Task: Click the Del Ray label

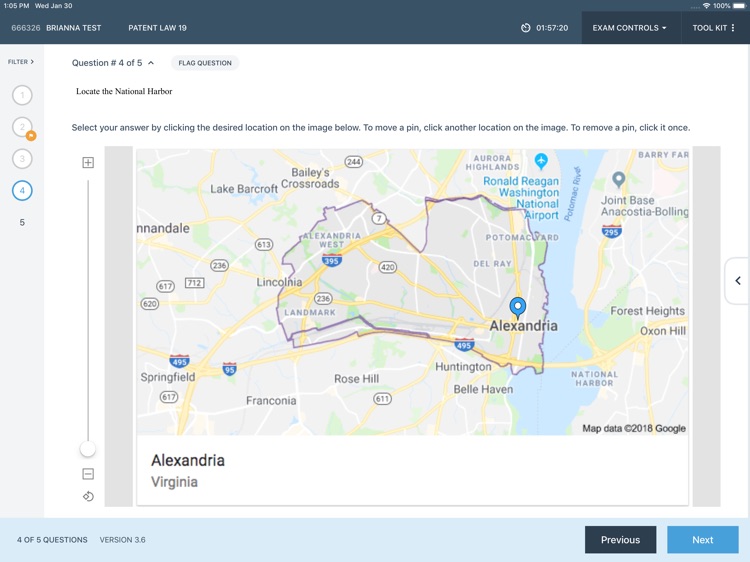Action: coord(493,264)
